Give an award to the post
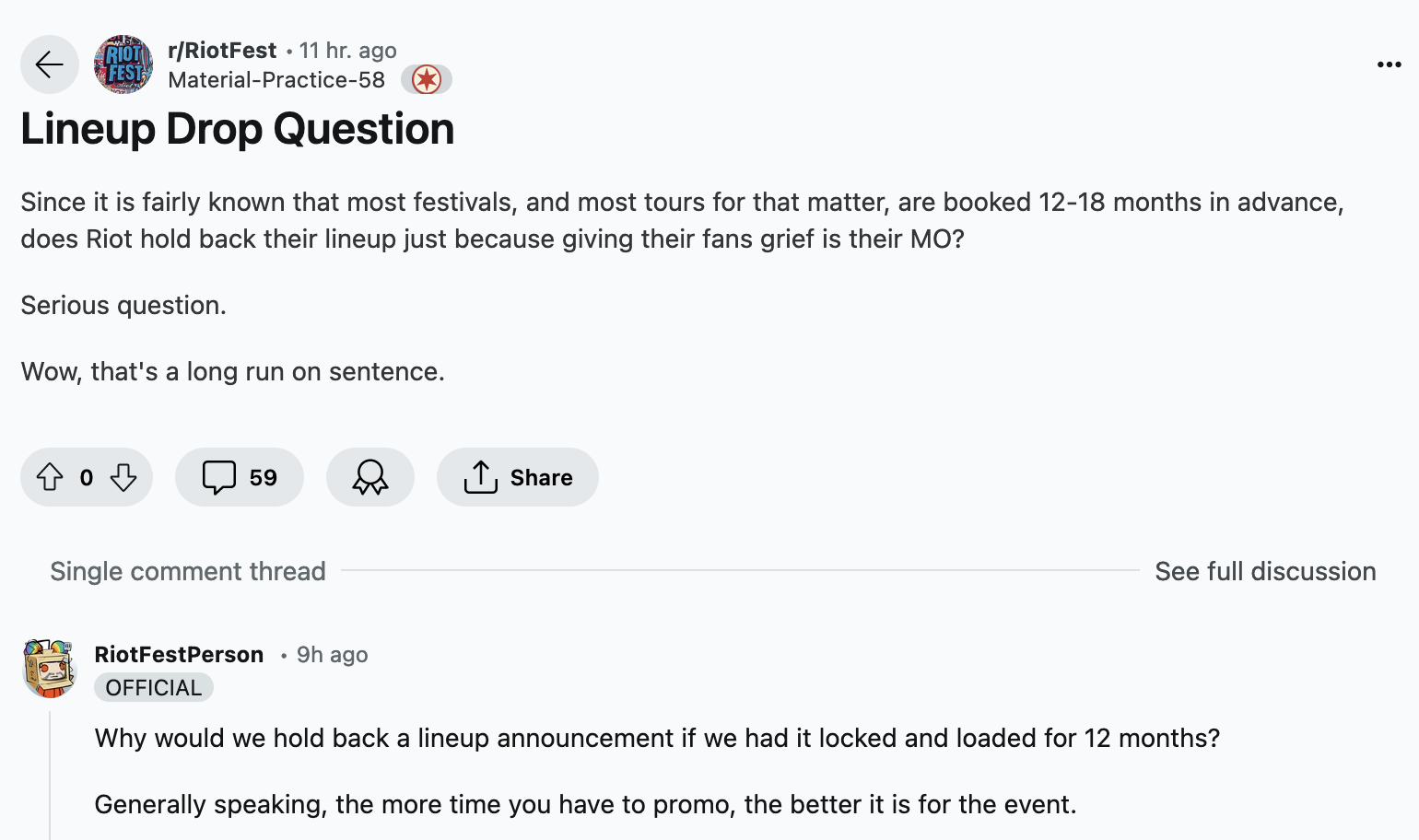 pos(370,477)
